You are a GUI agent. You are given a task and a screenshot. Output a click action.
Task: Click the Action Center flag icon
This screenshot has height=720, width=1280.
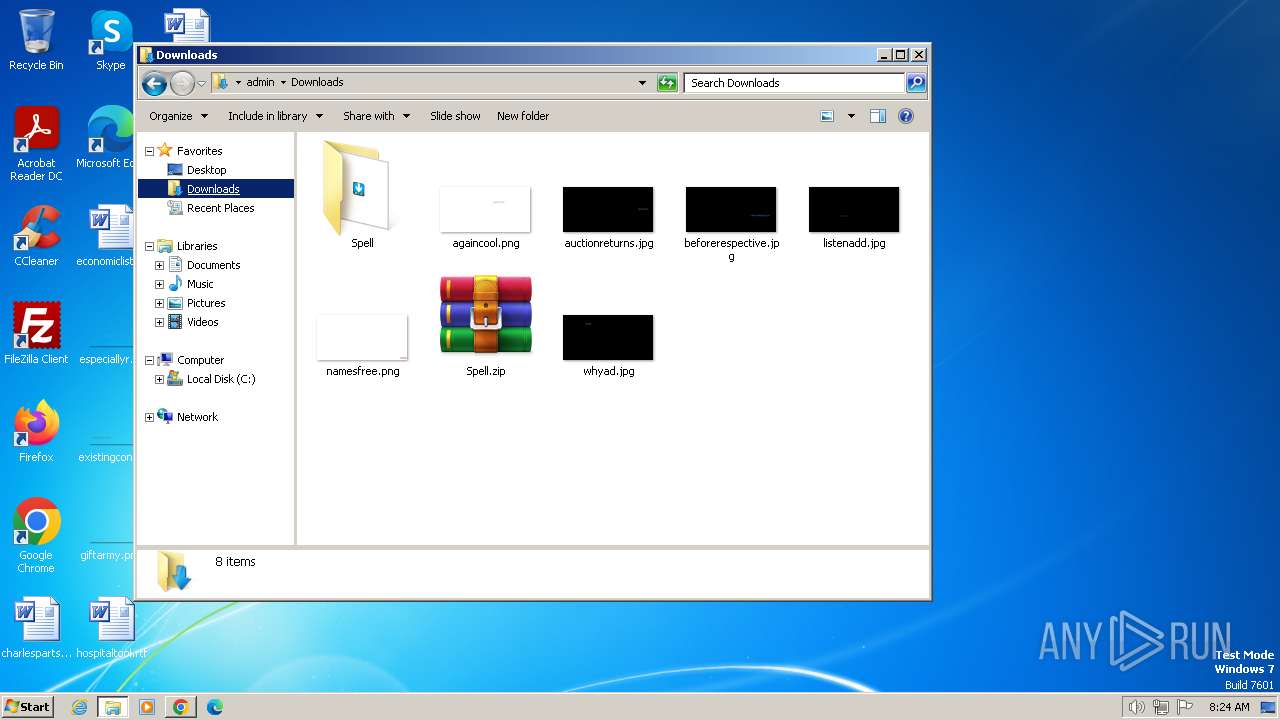(x=1185, y=707)
